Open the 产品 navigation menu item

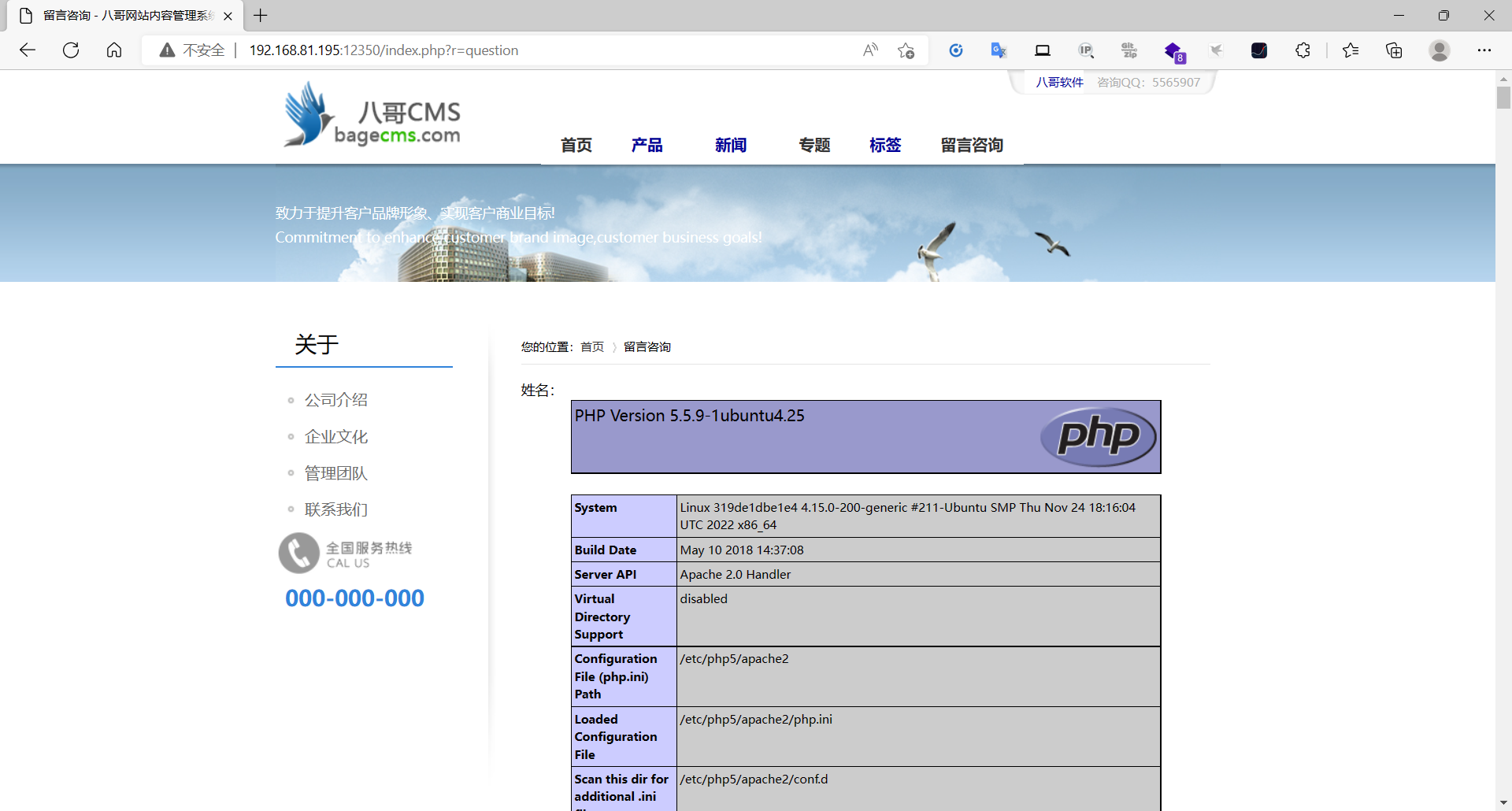click(x=647, y=145)
